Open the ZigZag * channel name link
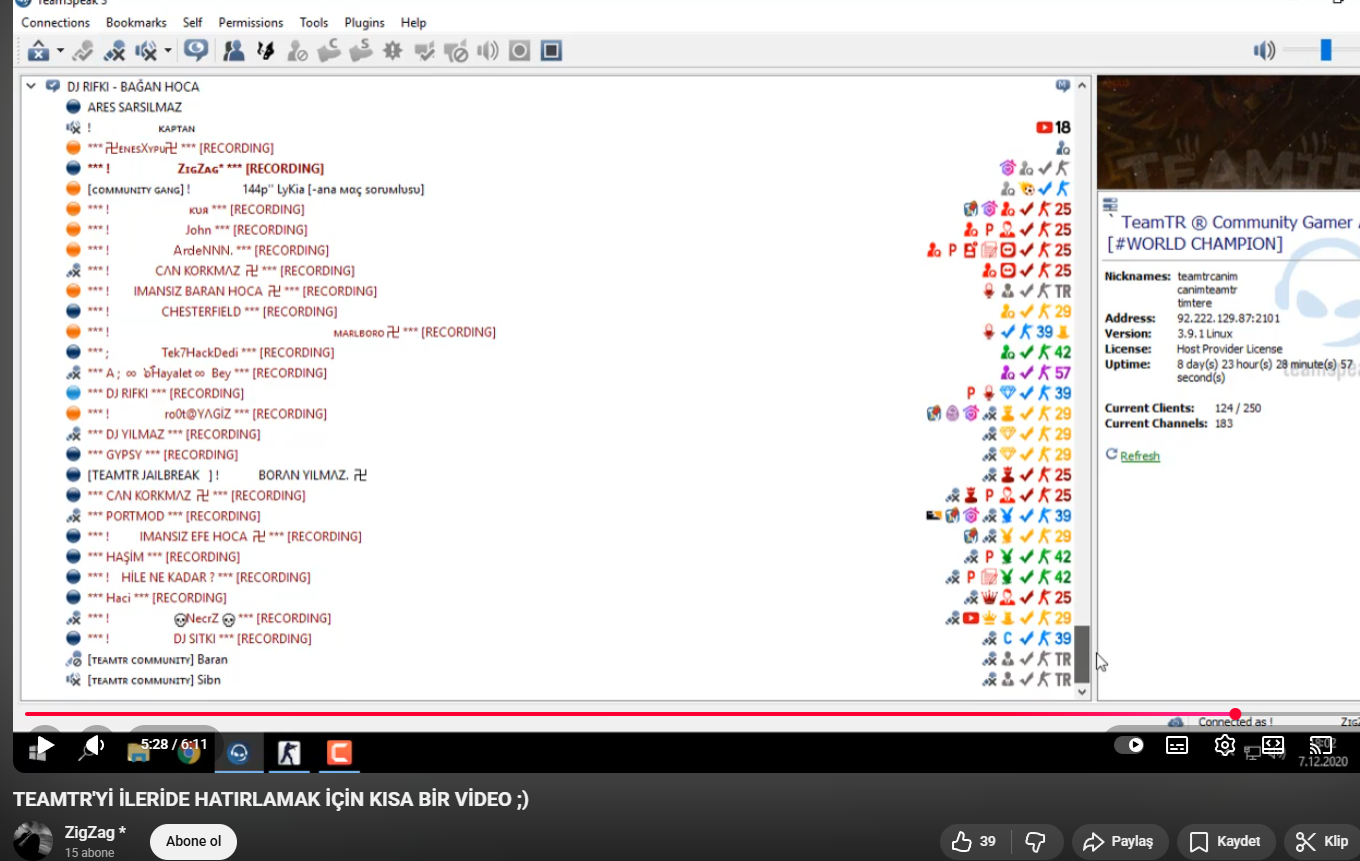Image resolution: width=1360 pixels, height=861 pixels. (x=96, y=832)
